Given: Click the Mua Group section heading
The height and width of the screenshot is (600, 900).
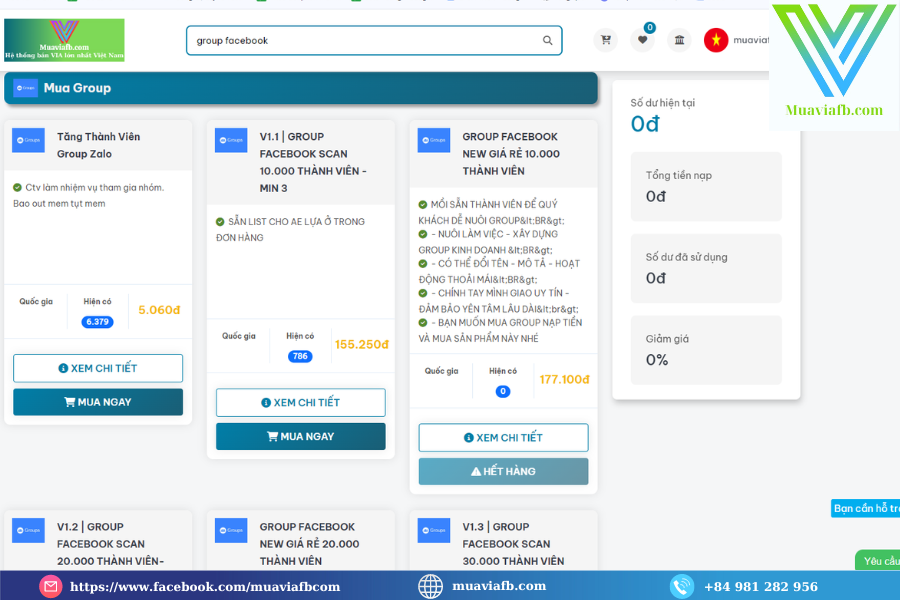Looking at the screenshot, I should pyautogui.click(x=77, y=88).
